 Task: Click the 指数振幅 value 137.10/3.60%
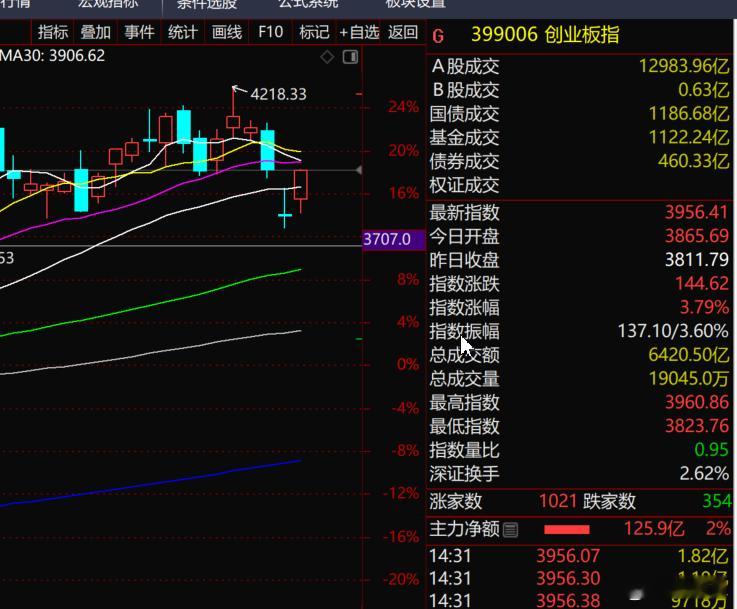tap(673, 331)
